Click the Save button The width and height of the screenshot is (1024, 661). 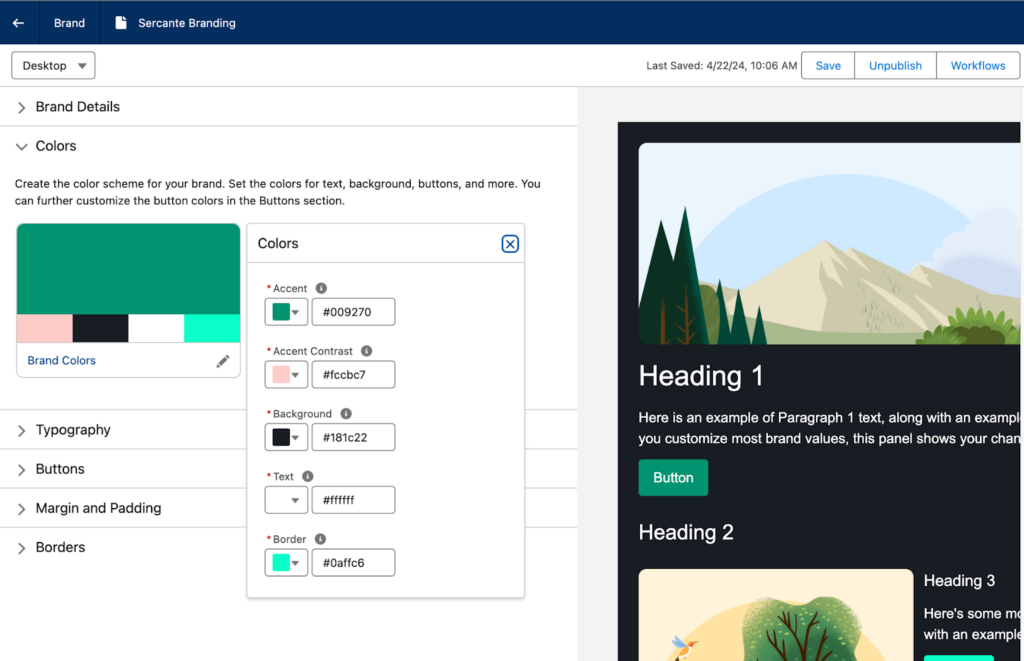828,66
